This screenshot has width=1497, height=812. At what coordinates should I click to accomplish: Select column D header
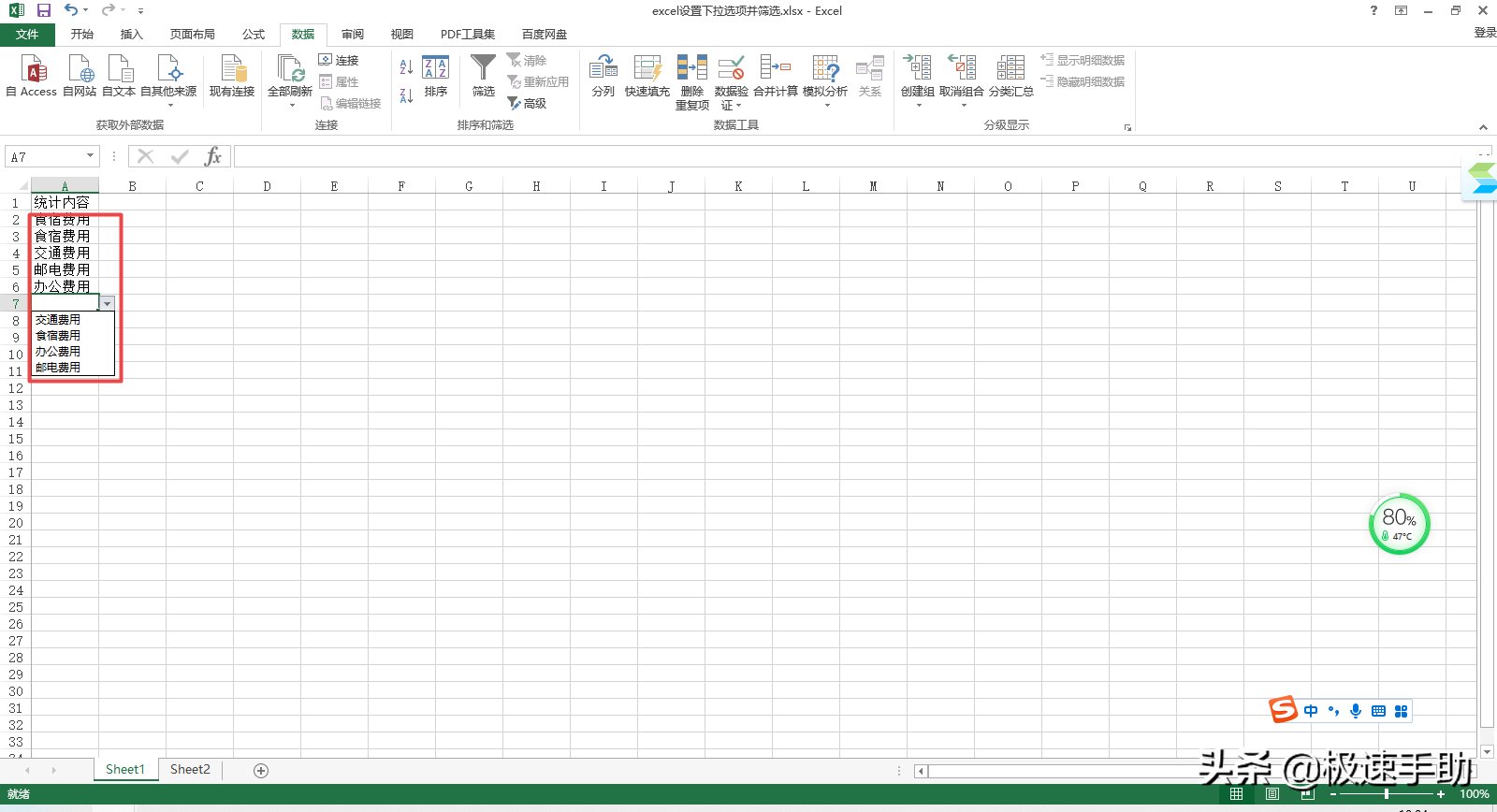pos(267,186)
